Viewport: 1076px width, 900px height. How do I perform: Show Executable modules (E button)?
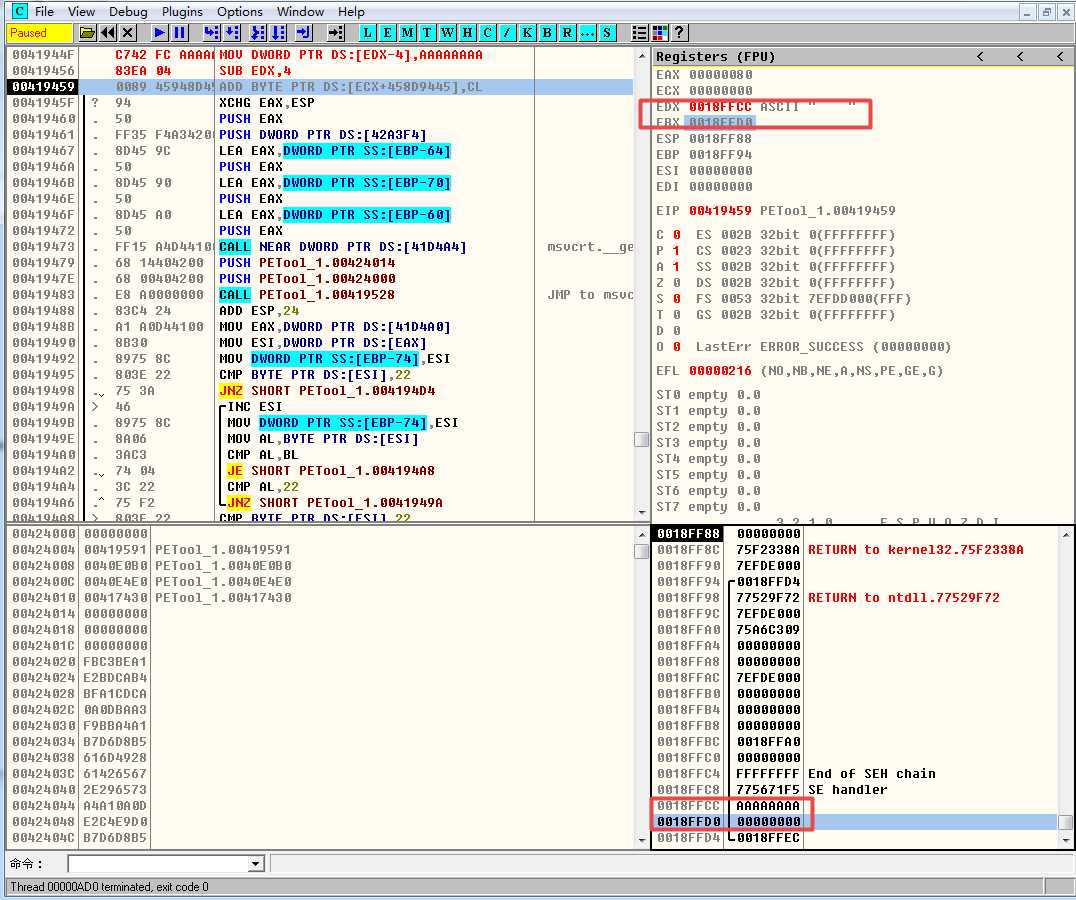click(388, 33)
